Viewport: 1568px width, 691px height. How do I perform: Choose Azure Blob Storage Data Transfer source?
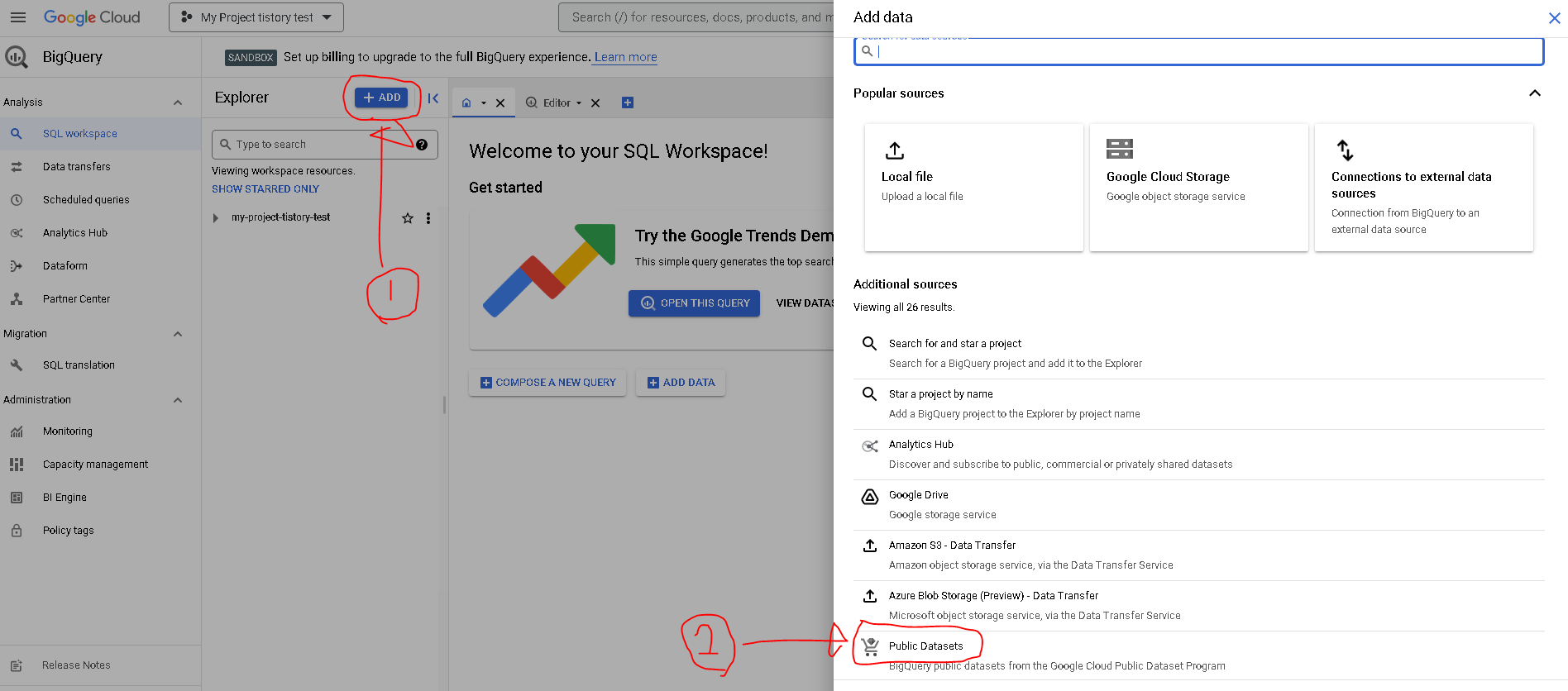[x=1199, y=606]
